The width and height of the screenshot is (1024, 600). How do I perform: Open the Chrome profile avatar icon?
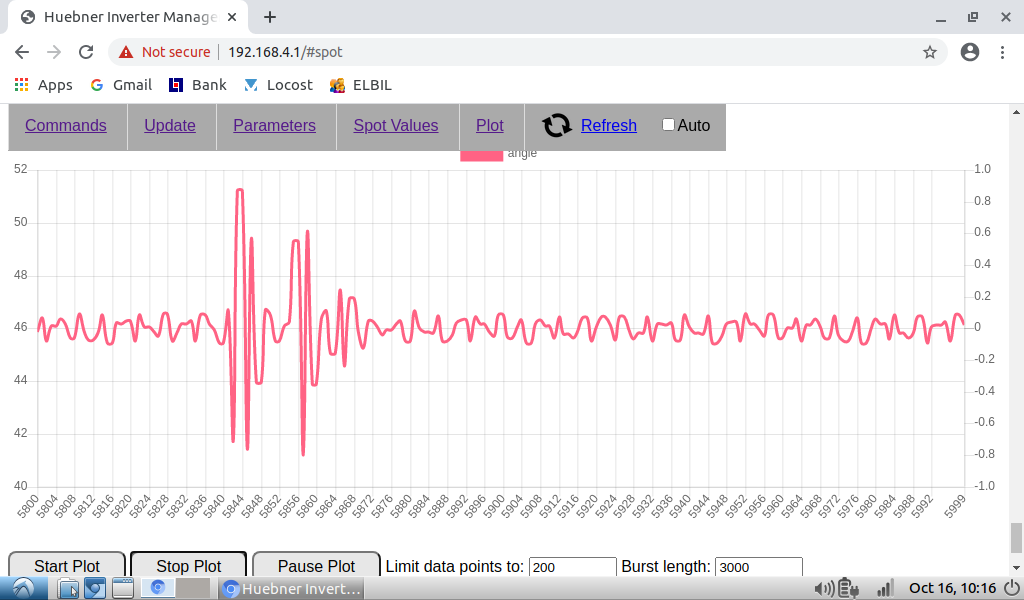tap(969, 52)
